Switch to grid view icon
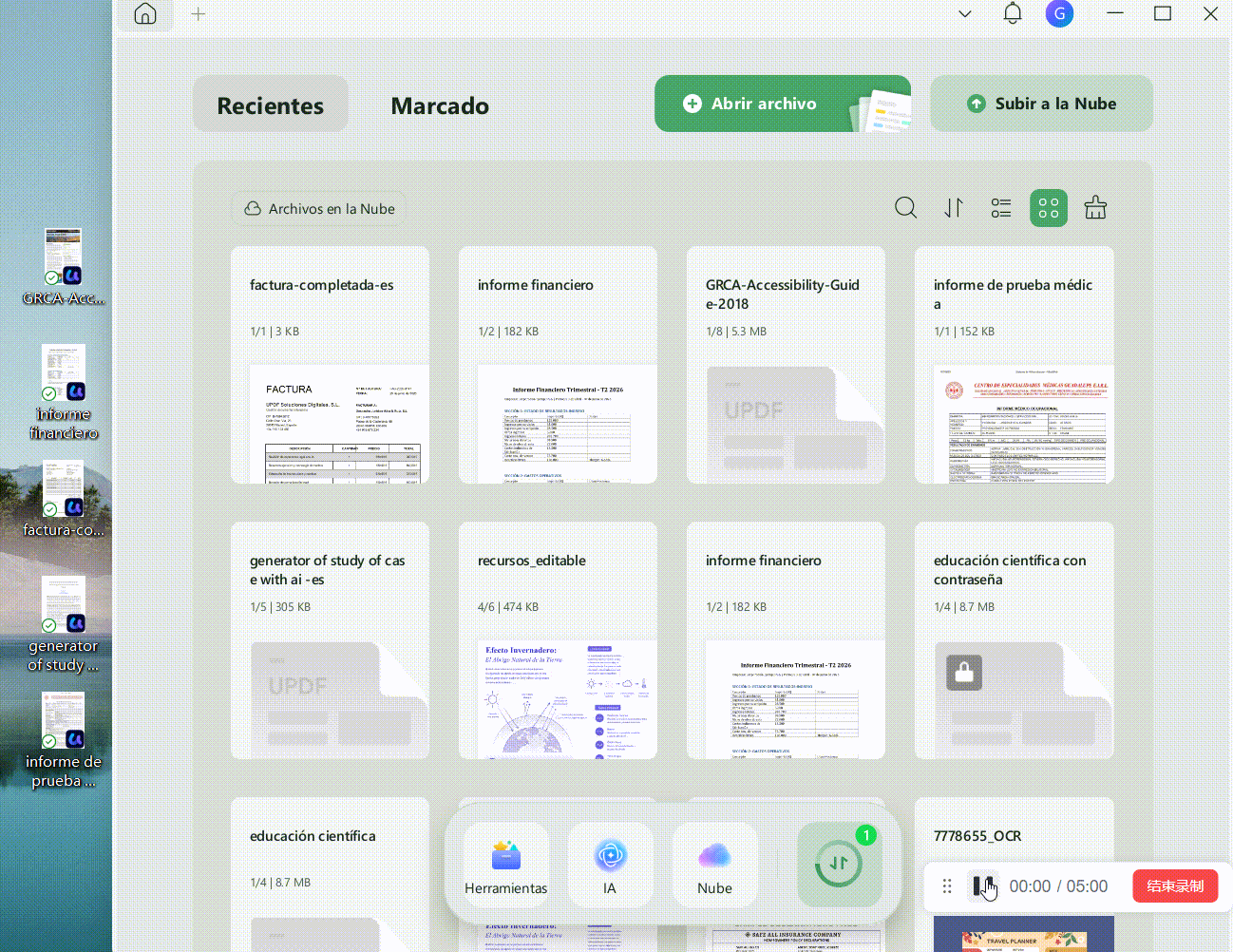The image size is (1233, 952). (1049, 208)
